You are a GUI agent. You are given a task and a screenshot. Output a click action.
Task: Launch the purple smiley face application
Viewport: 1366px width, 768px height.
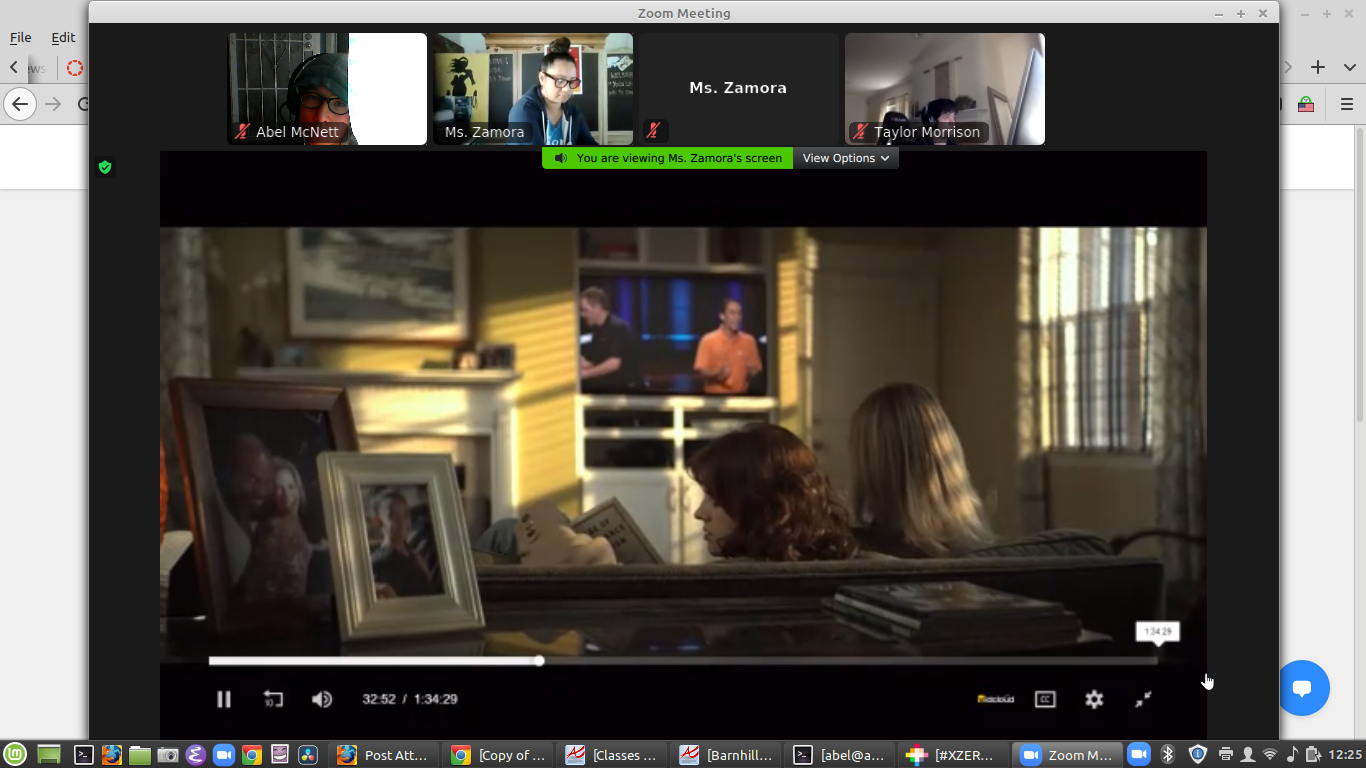pos(280,755)
